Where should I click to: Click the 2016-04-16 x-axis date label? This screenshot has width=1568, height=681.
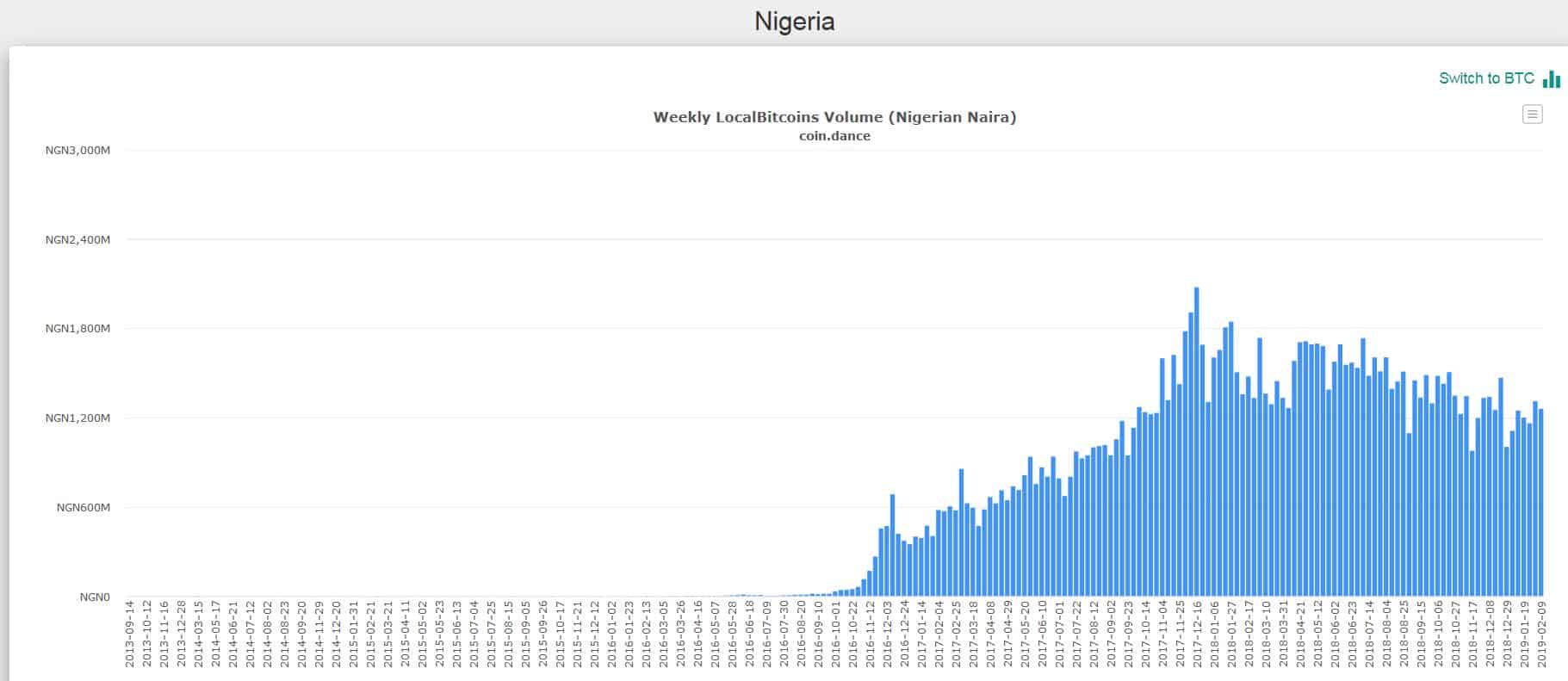pyautogui.click(x=697, y=634)
